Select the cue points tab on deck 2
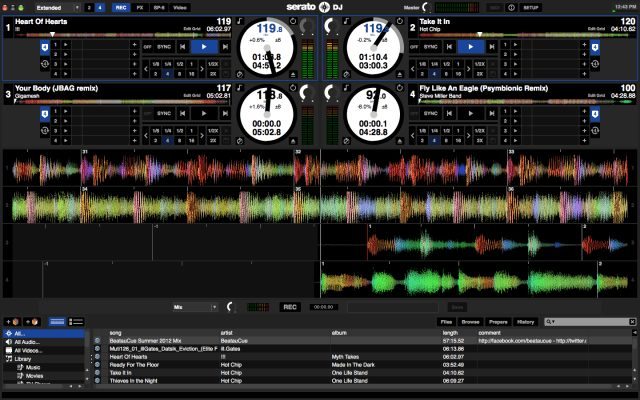Screen dimensions: 640x400 (x=595, y=48)
